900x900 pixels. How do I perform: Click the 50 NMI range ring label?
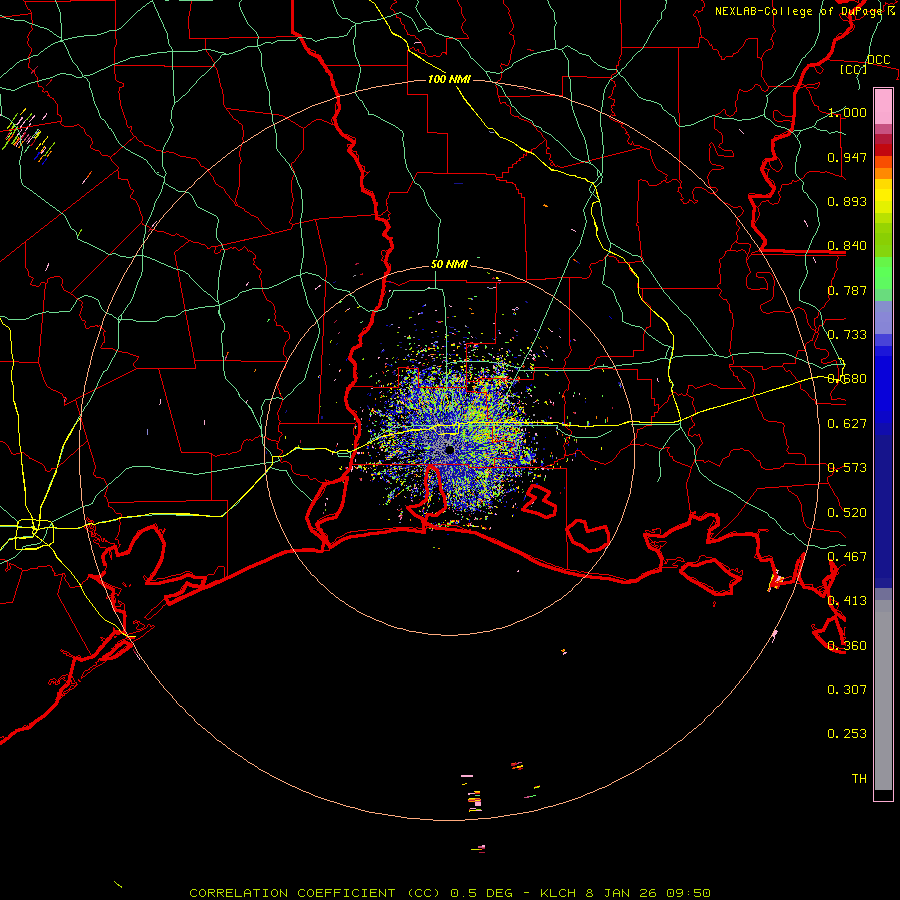(x=449, y=264)
